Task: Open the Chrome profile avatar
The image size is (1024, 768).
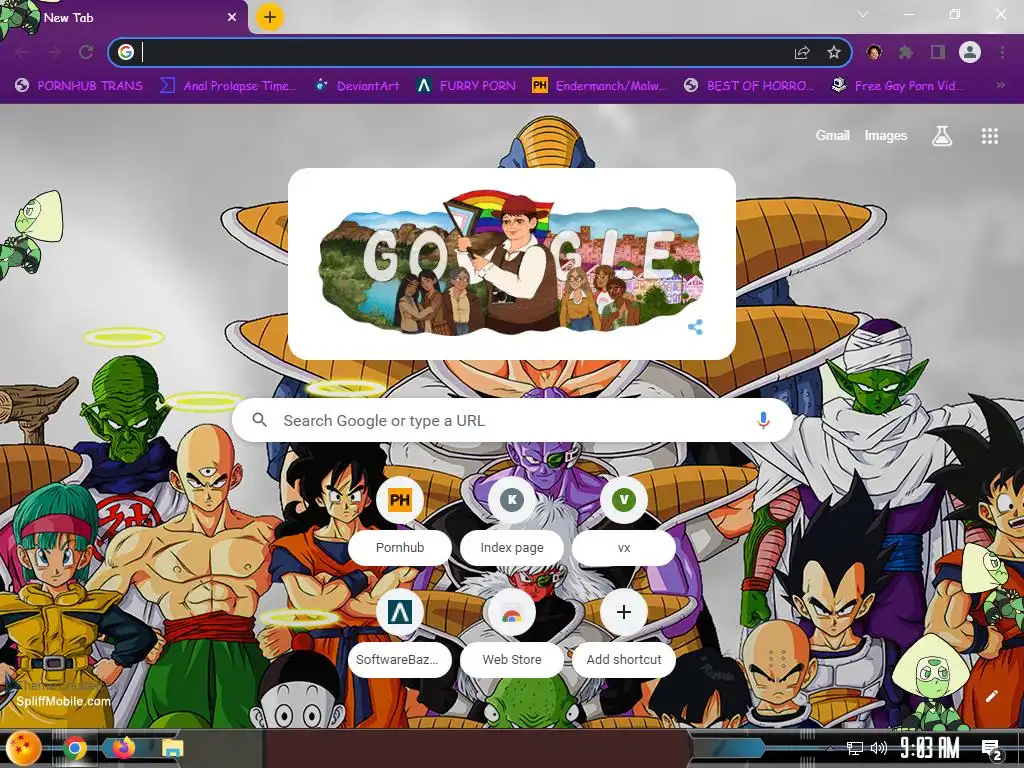Action: 970,52
